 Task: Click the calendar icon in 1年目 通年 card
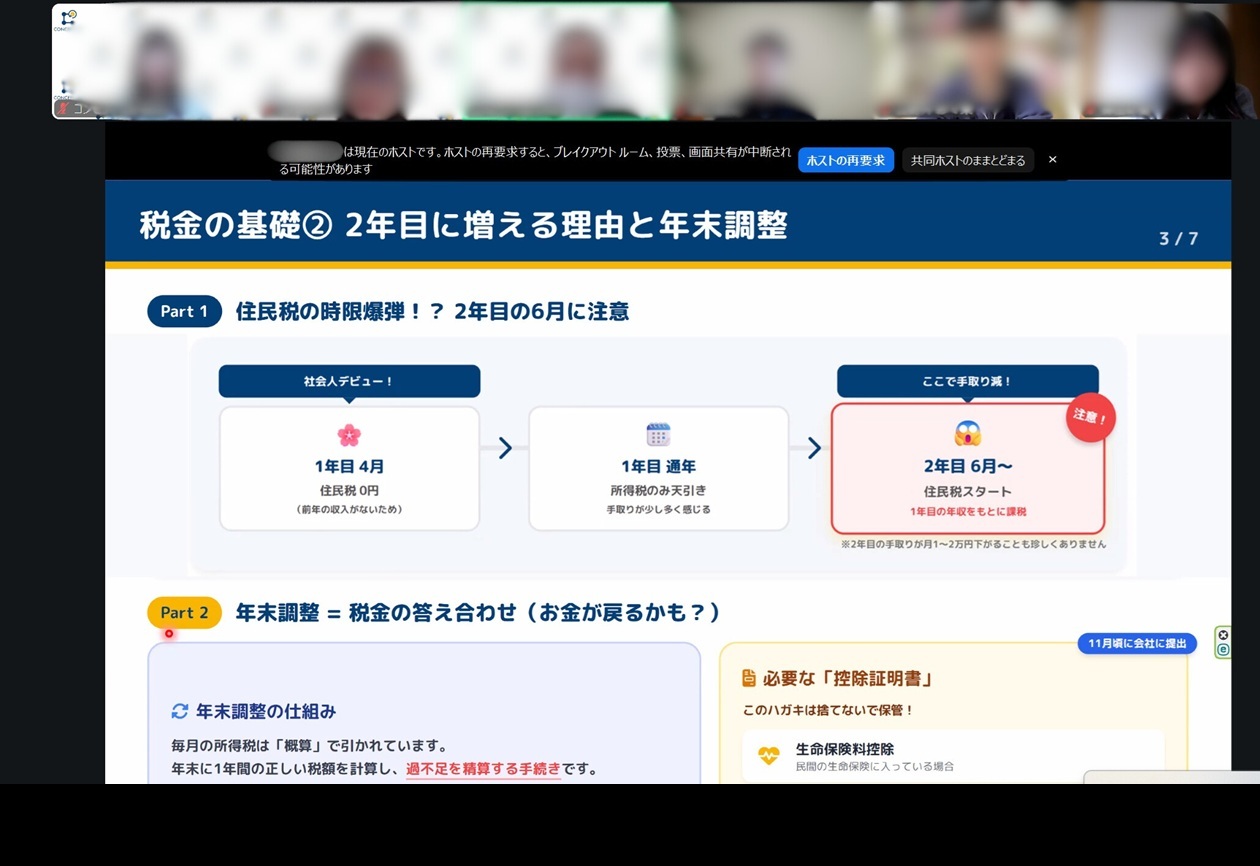(x=658, y=435)
